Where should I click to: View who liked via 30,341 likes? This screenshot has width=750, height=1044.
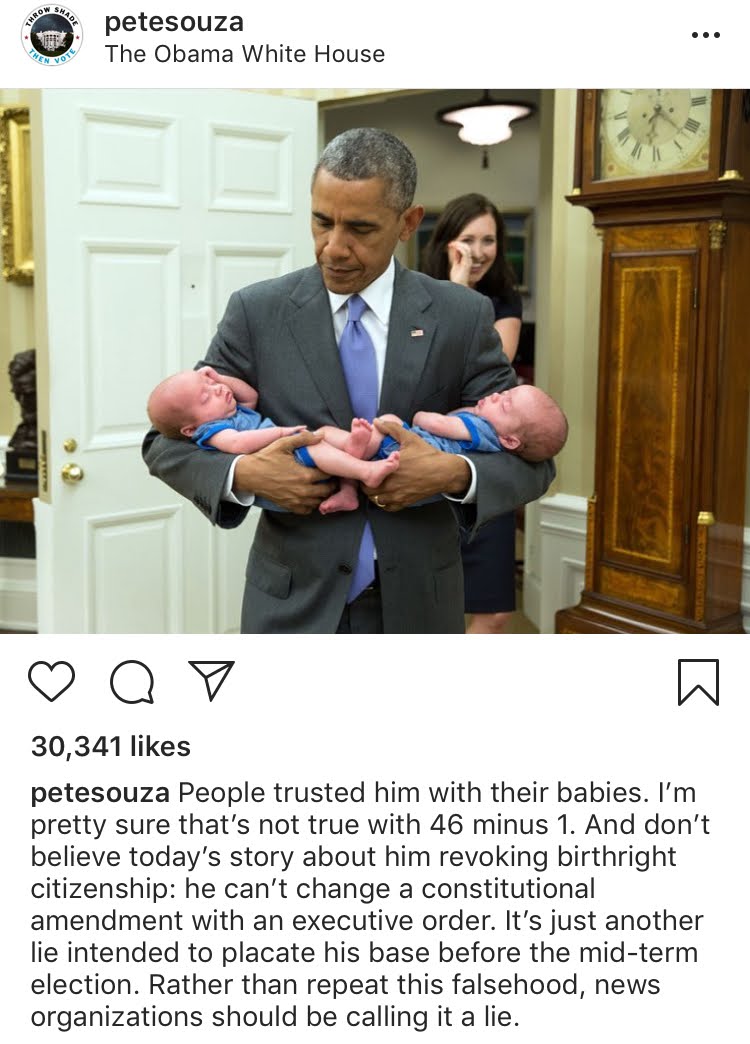click(111, 746)
